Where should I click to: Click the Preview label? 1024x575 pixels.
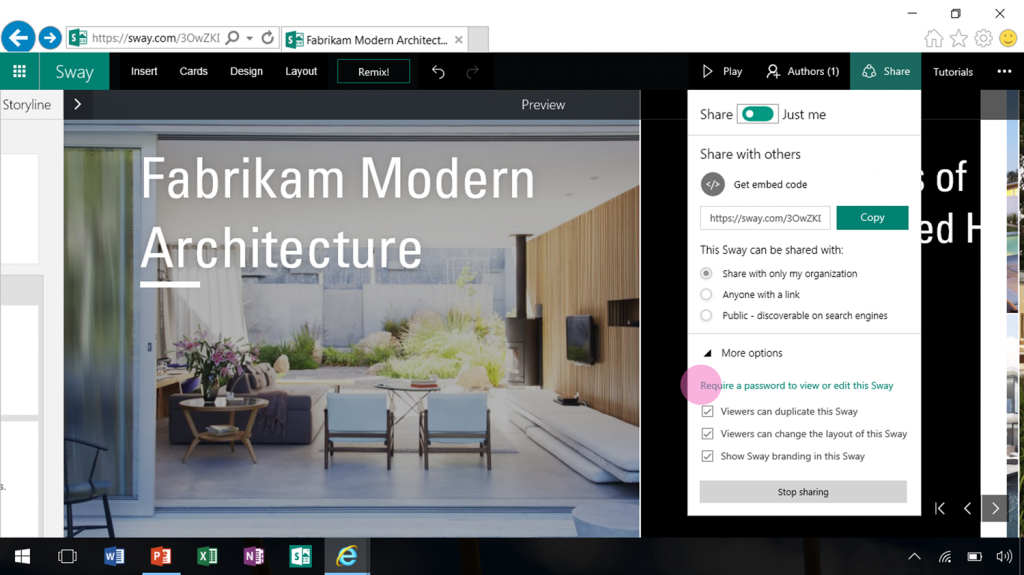click(x=543, y=105)
